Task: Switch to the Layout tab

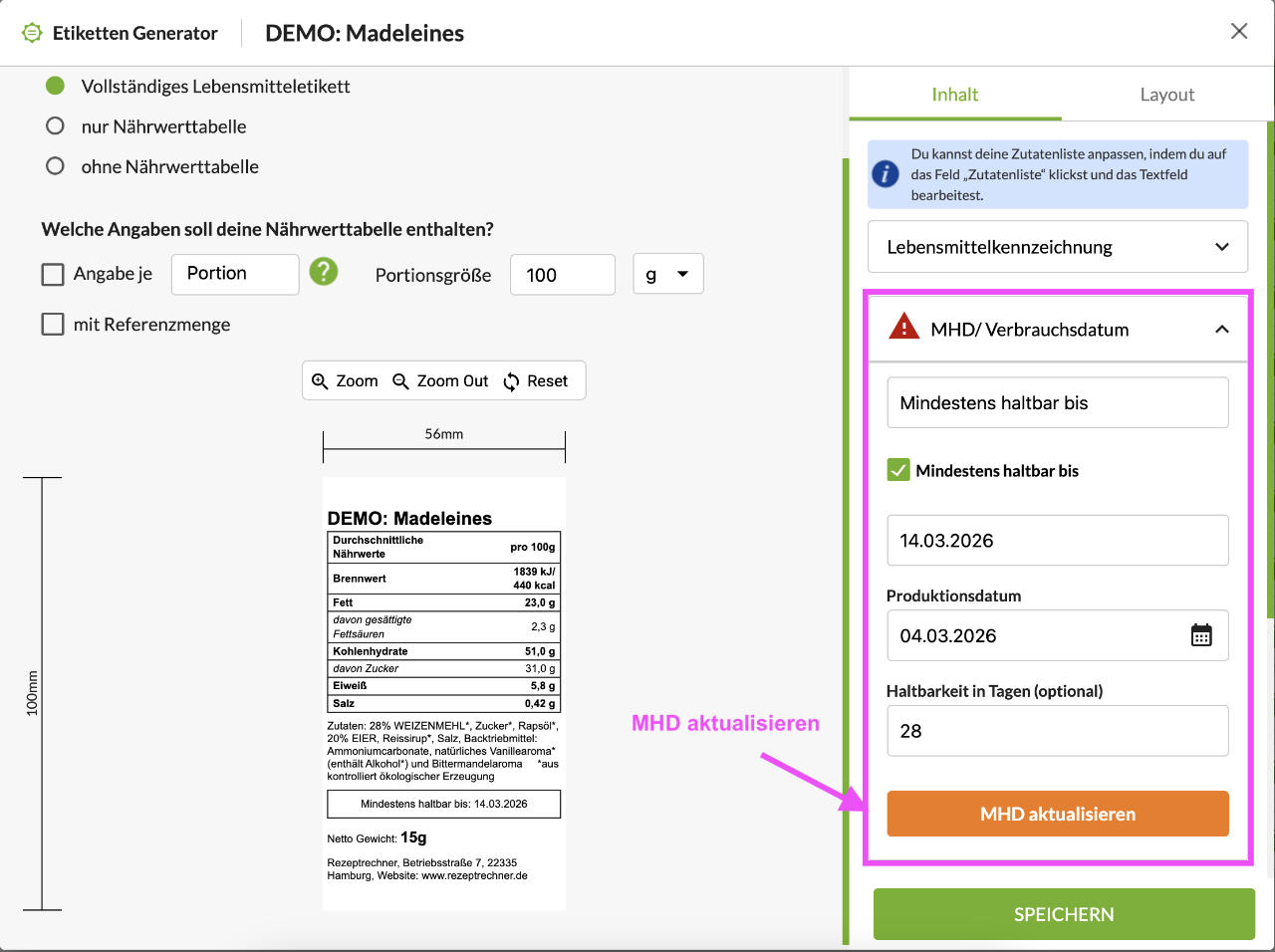Action: pos(1166,95)
